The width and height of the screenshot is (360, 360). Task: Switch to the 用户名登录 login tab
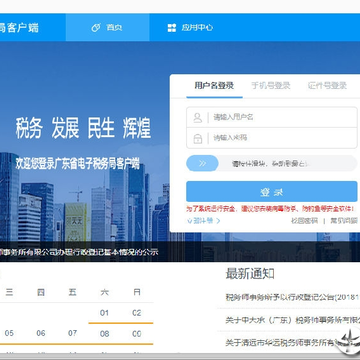click(214, 86)
